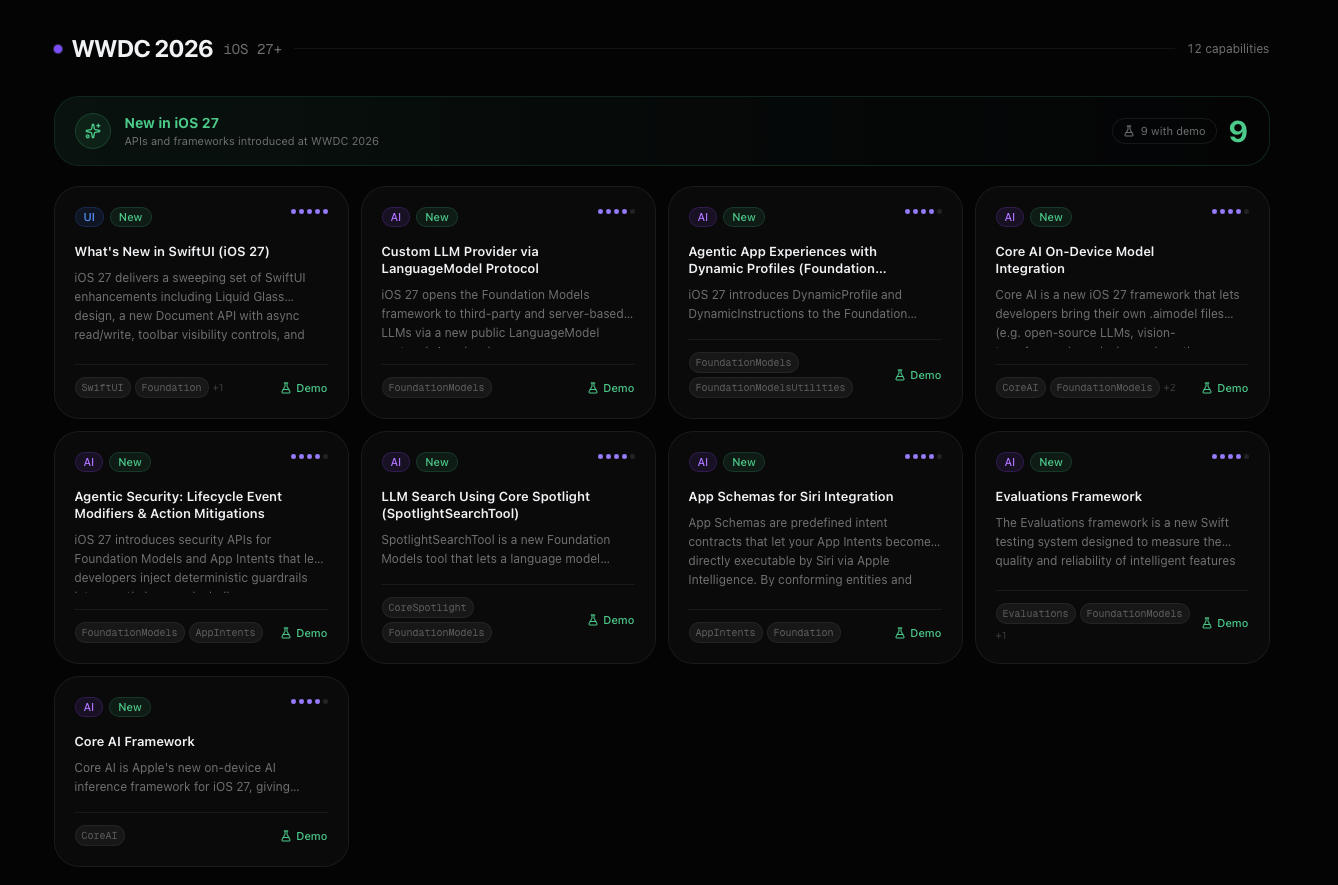
Task: Click the Demo flask icon on Agentic App Experiences card
Action: click(900, 375)
